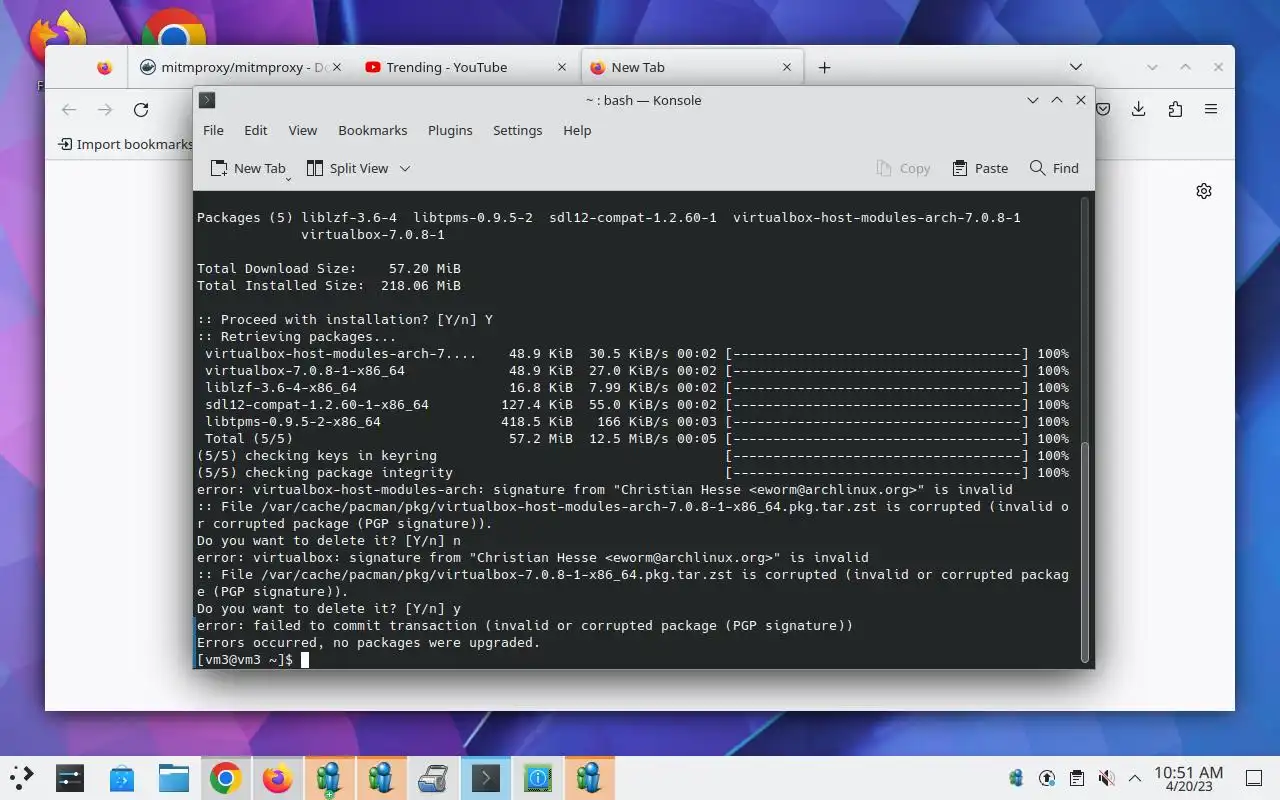Expand the New Tab profile dropdown arrow
1280x800 pixels.
pyautogui.click(x=289, y=178)
